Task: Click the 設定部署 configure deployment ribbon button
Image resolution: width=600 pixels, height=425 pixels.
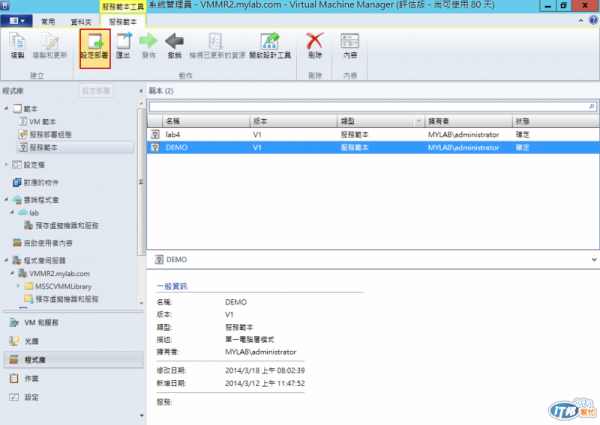Action: 95,49
